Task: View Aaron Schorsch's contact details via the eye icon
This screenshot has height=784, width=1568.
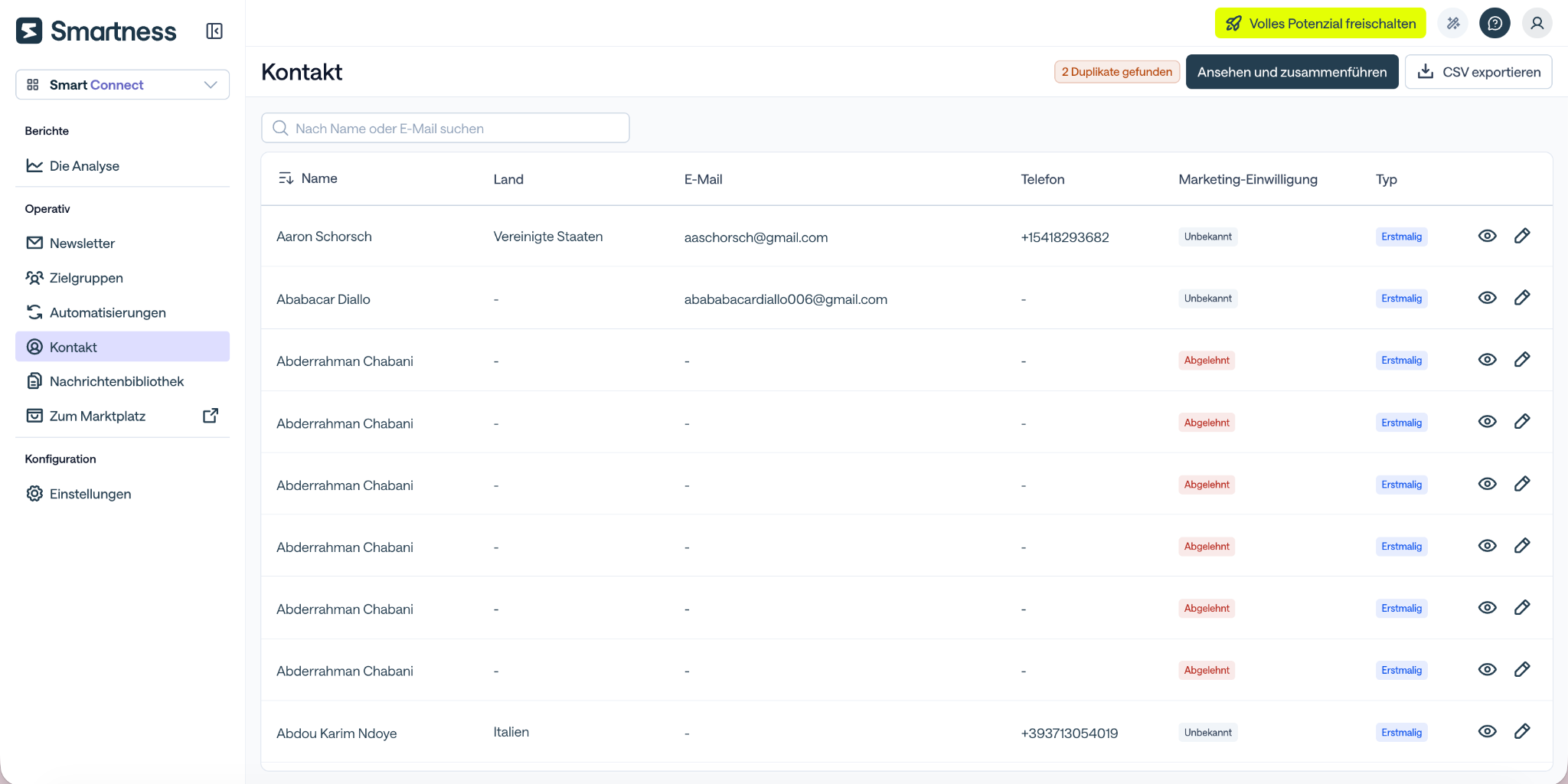Action: [1487, 236]
